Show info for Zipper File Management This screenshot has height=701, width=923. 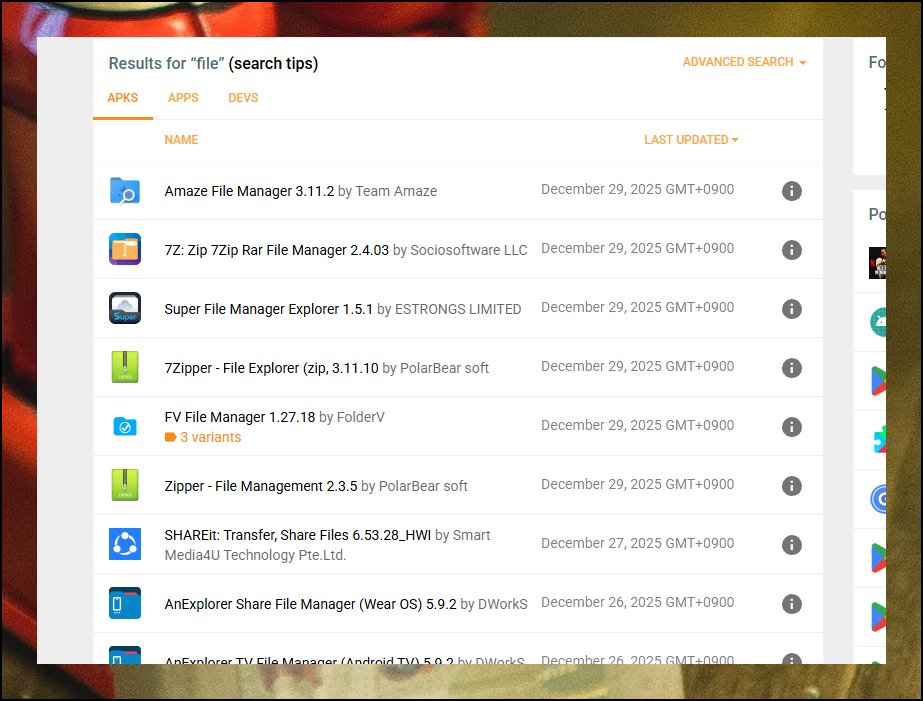pyautogui.click(x=792, y=486)
